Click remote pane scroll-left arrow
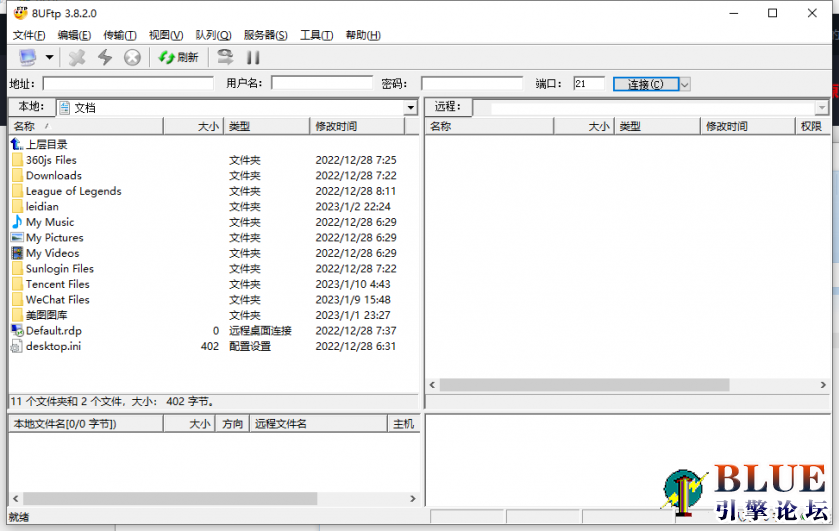Viewport: 839px width, 531px height. coord(432,385)
